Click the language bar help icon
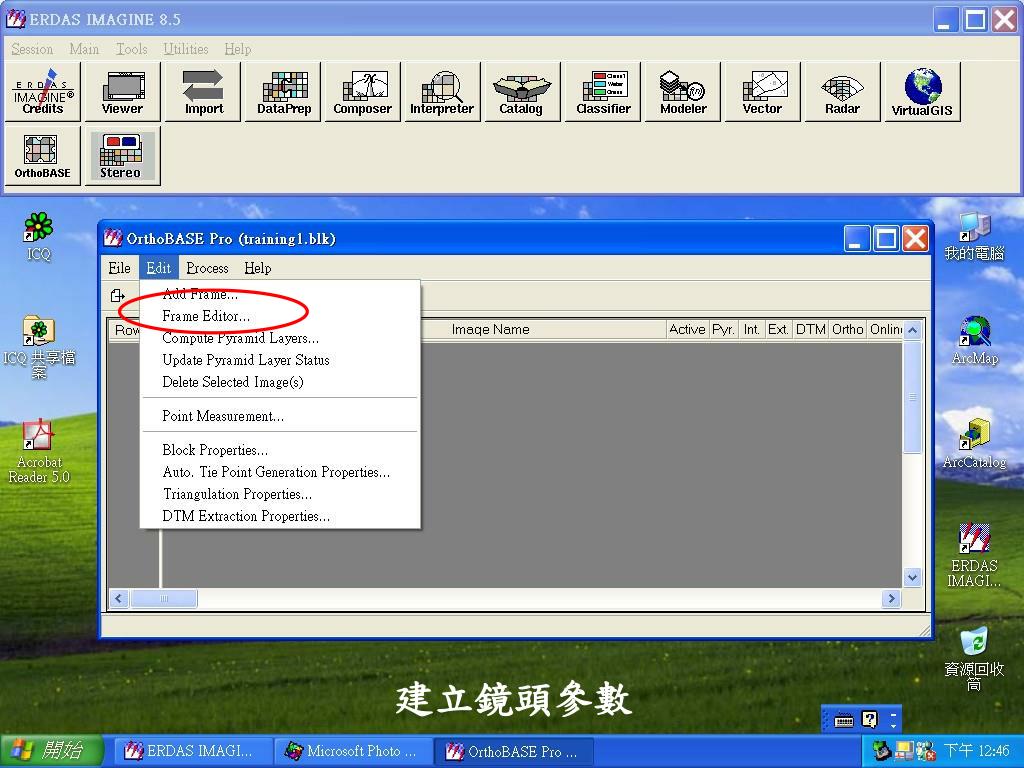The width and height of the screenshot is (1024, 768). [x=870, y=720]
